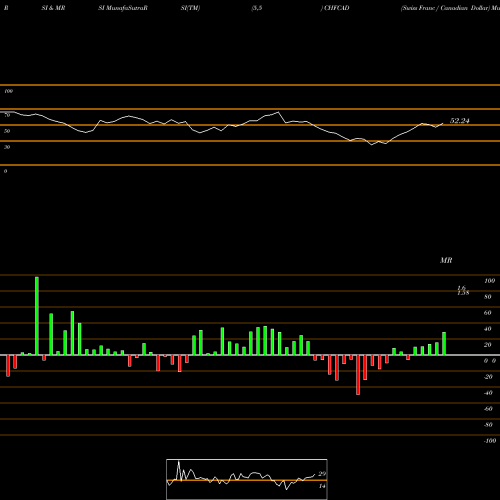This screenshot has width=500, height=500.
Task: Click the MR label above the histogram
Action: [446, 260]
